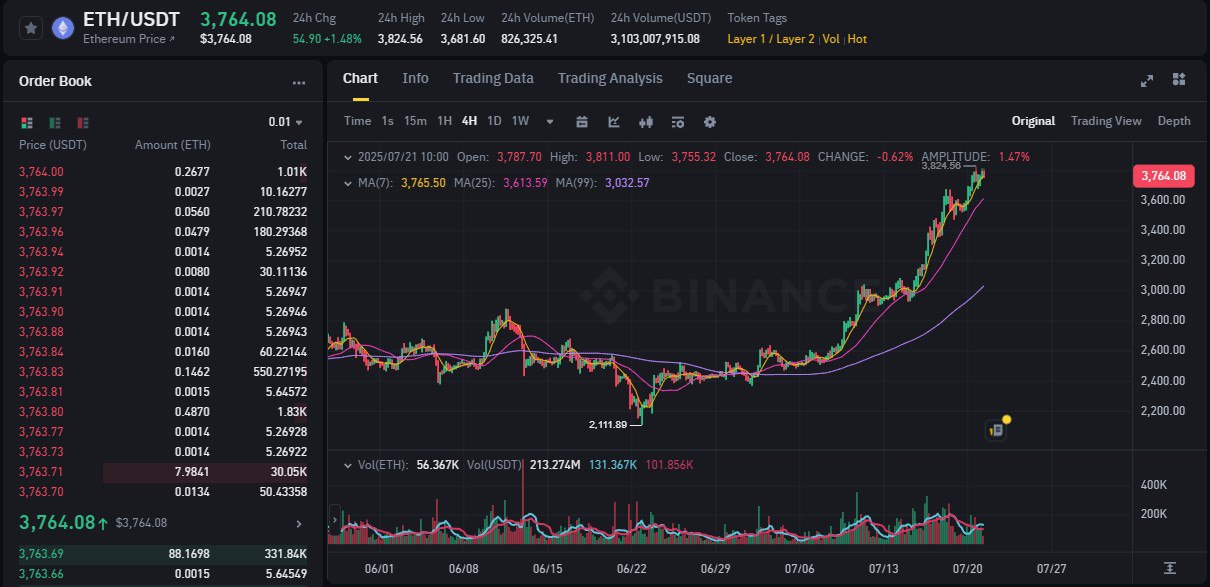The image size is (1210, 587).
Task: Change candlestick chart style icon
Action: pyautogui.click(x=646, y=122)
